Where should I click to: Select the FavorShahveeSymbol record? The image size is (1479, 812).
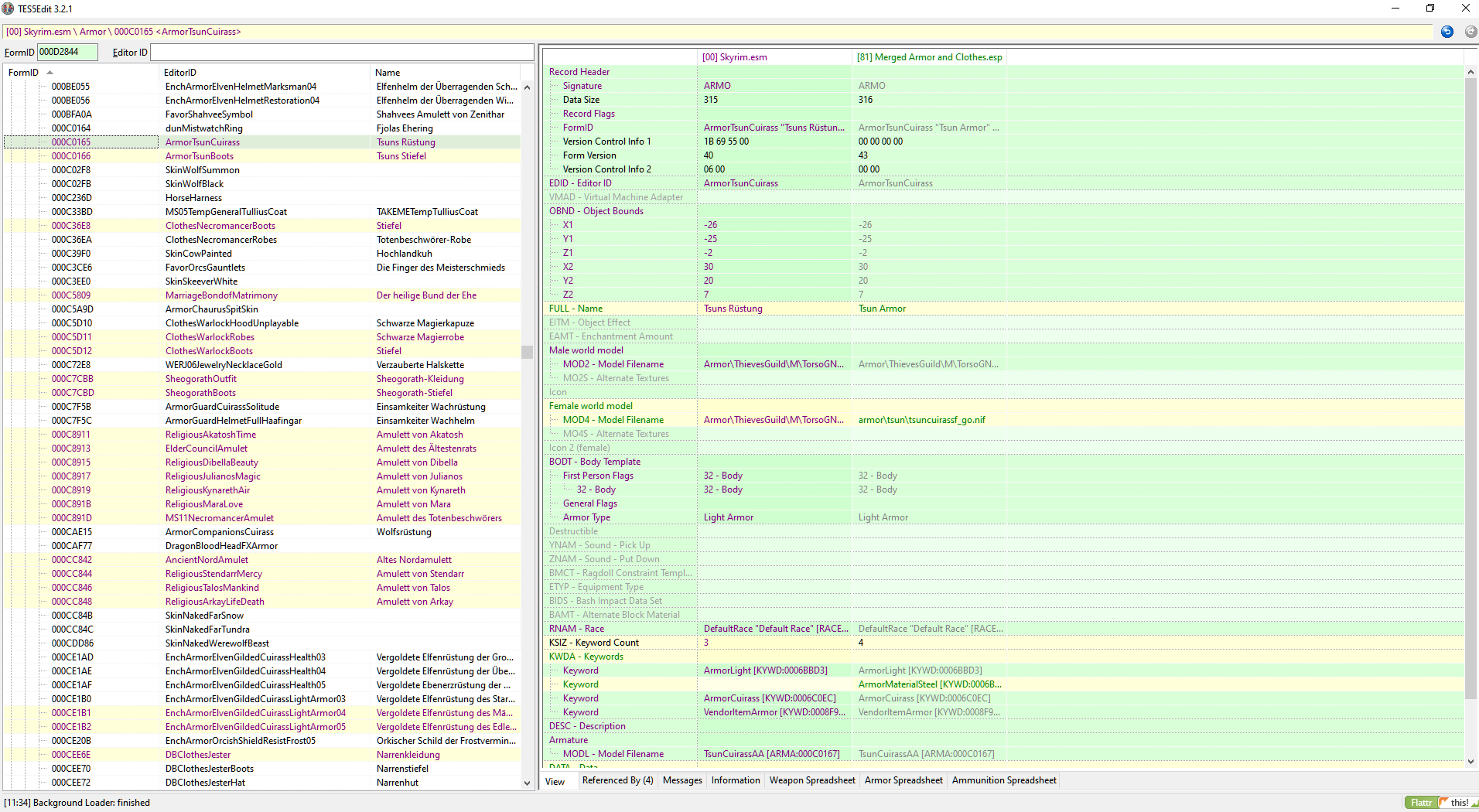tap(262, 114)
